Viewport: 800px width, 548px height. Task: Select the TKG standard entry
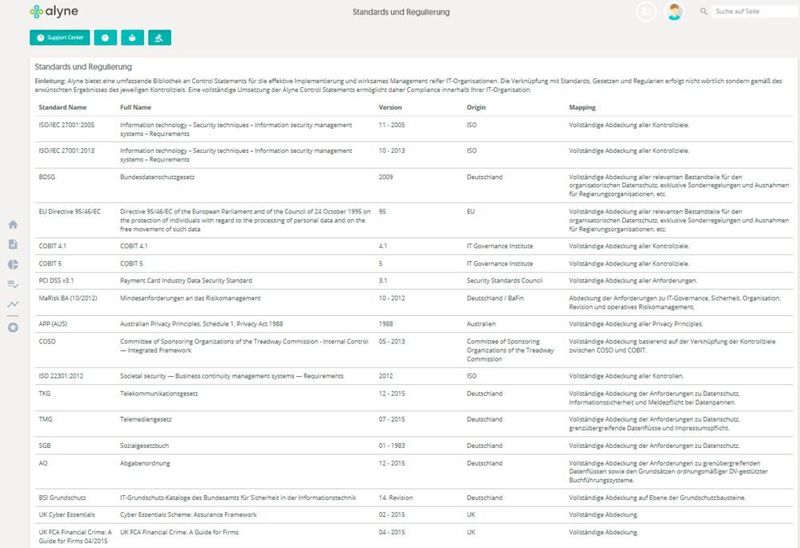(45, 393)
